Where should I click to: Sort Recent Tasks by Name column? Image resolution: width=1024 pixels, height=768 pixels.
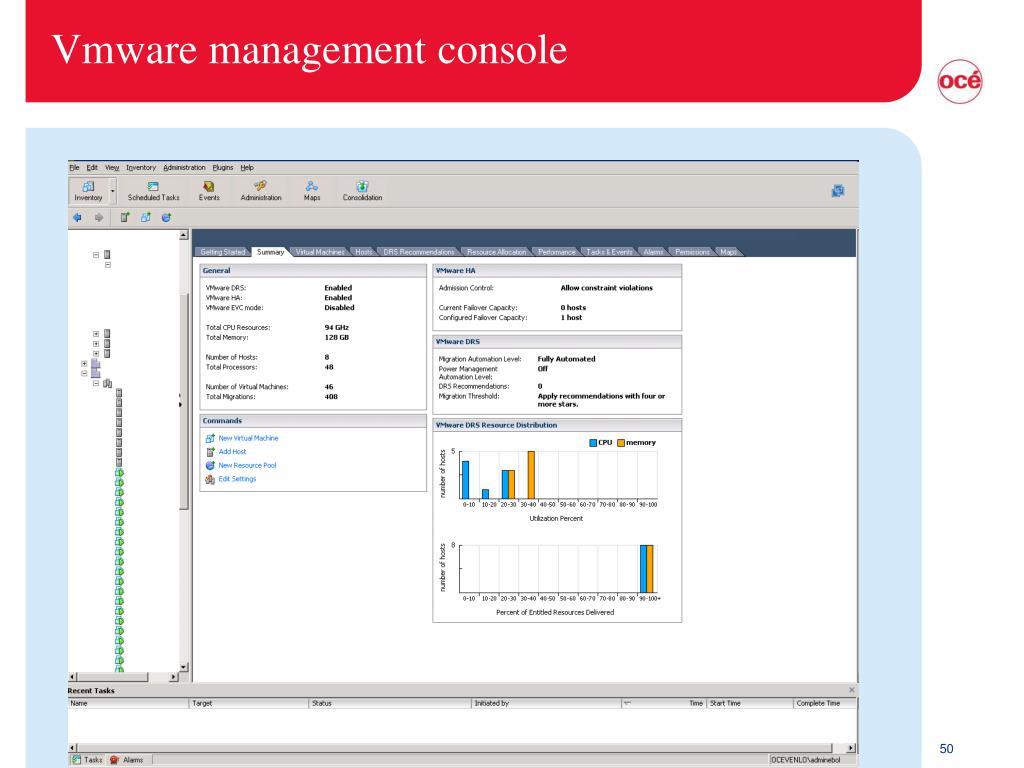click(128, 703)
